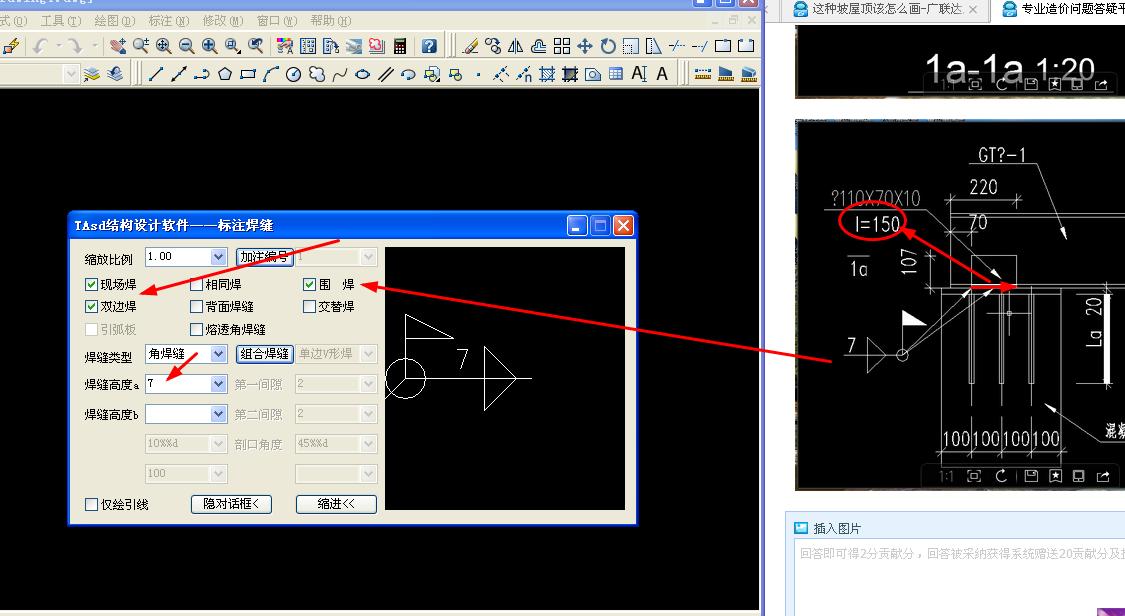The width and height of the screenshot is (1125, 616).
Task: Select the Stretch tool
Action: (x=654, y=46)
